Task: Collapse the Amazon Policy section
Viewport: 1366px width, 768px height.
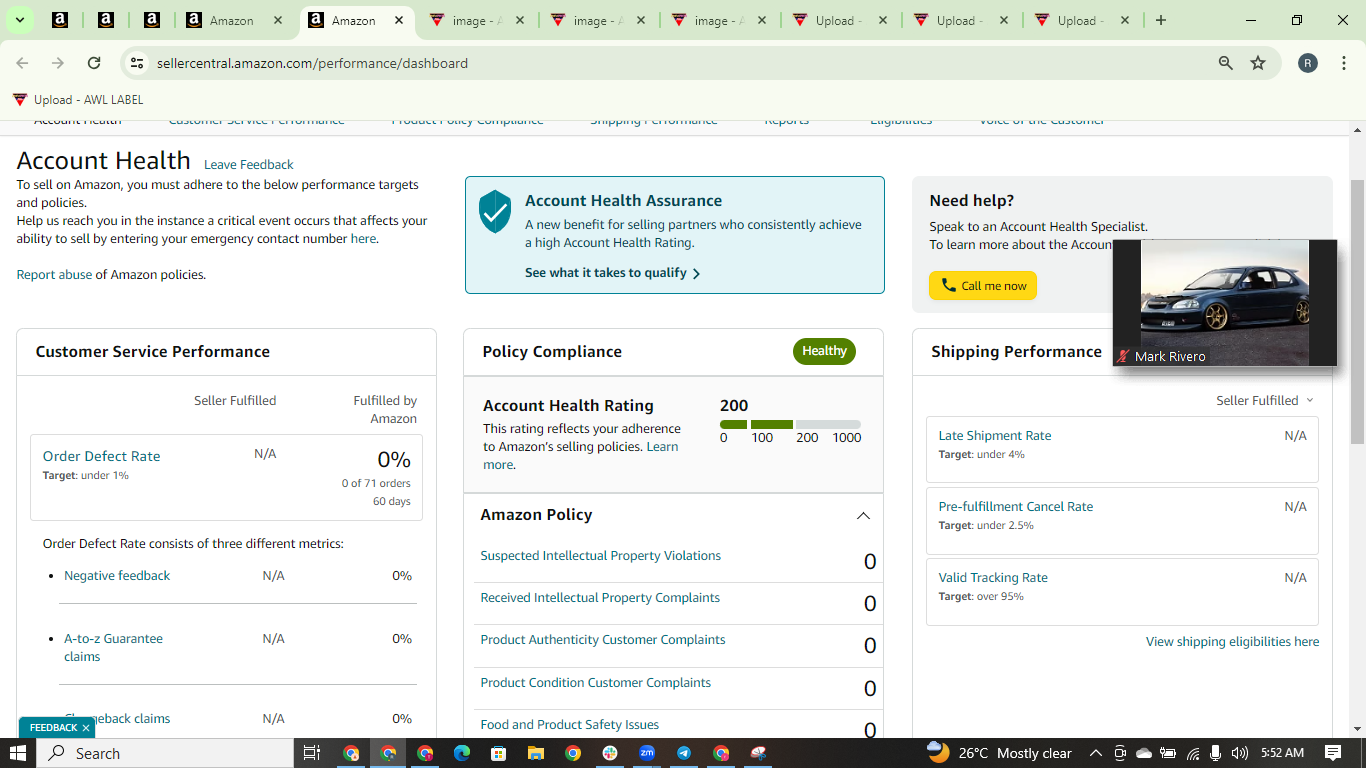Action: pos(863,516)
